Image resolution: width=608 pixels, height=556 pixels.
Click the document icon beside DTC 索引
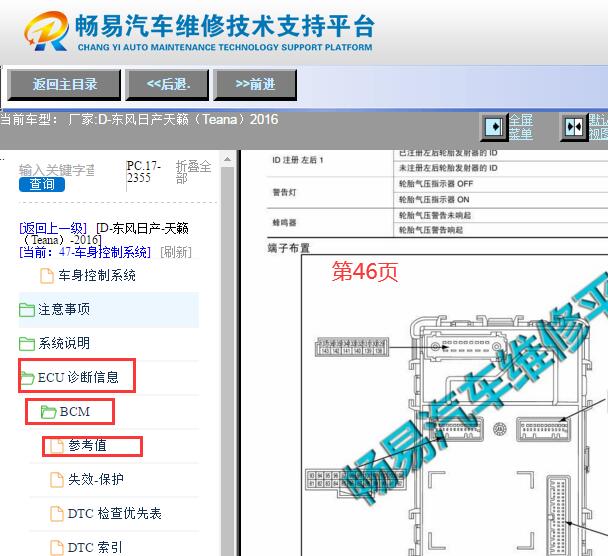tap(57, 548)
